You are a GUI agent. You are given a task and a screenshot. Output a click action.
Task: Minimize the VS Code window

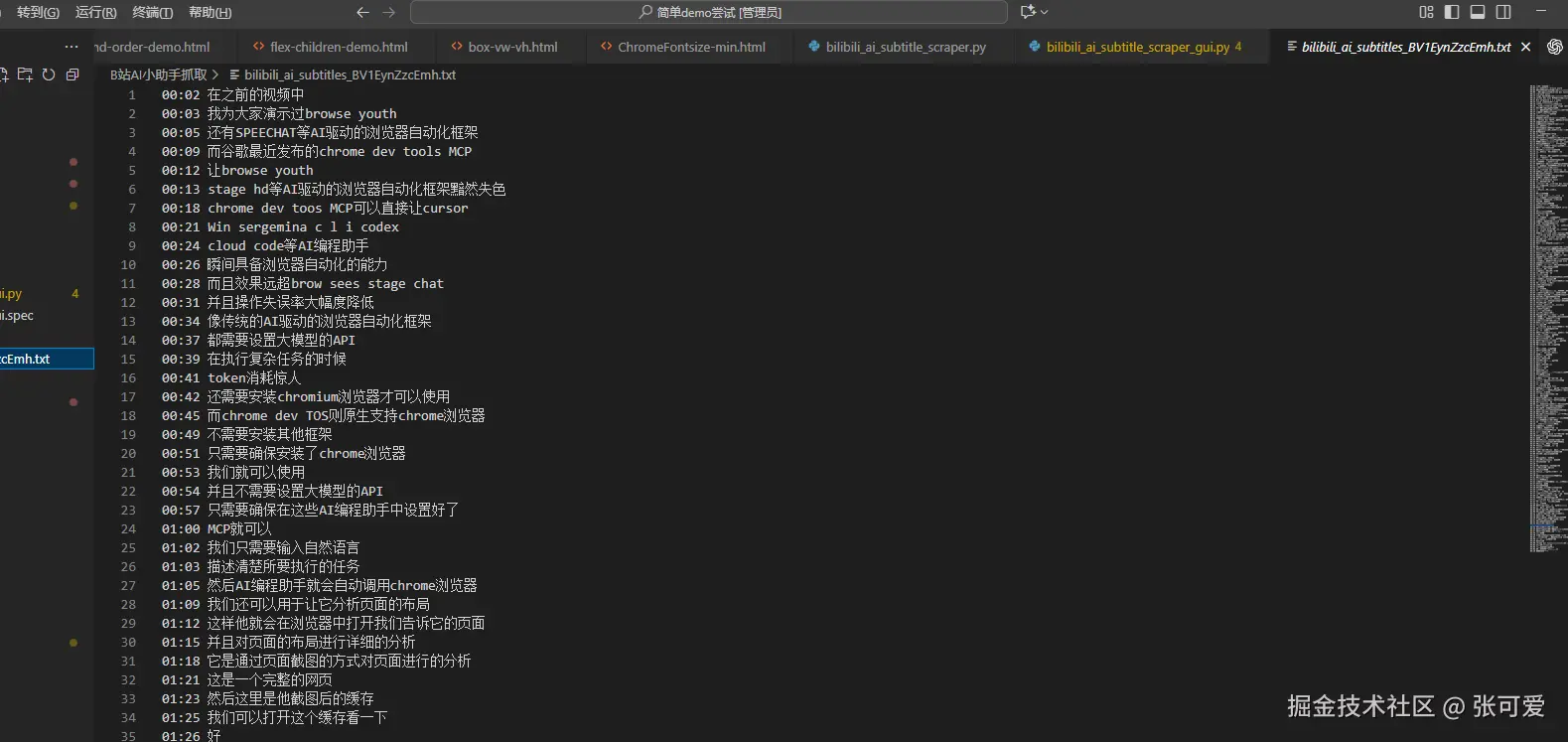click(1541, 12)
